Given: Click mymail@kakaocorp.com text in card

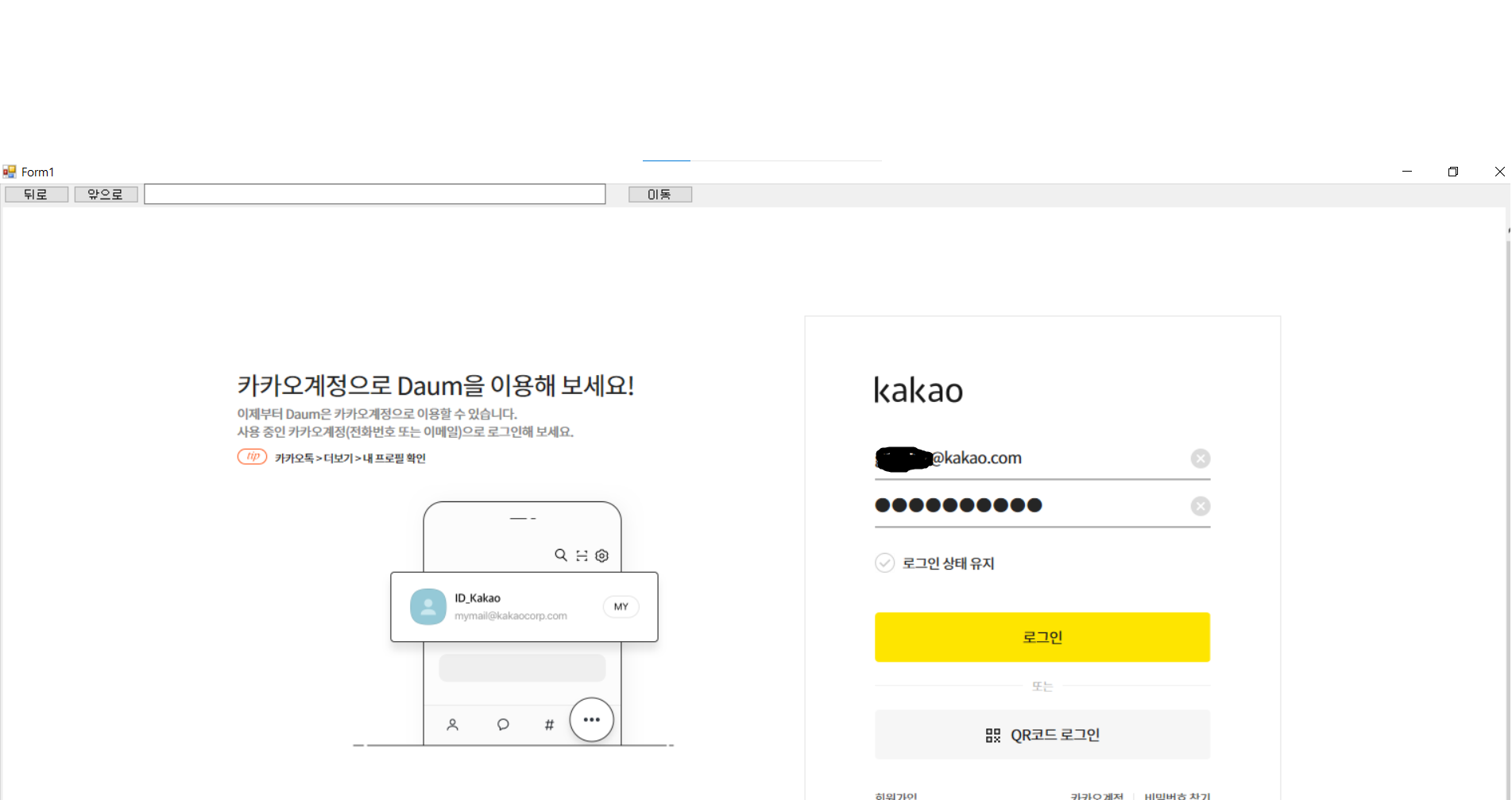Looking at the screenshot, I should tap(511, 616).
